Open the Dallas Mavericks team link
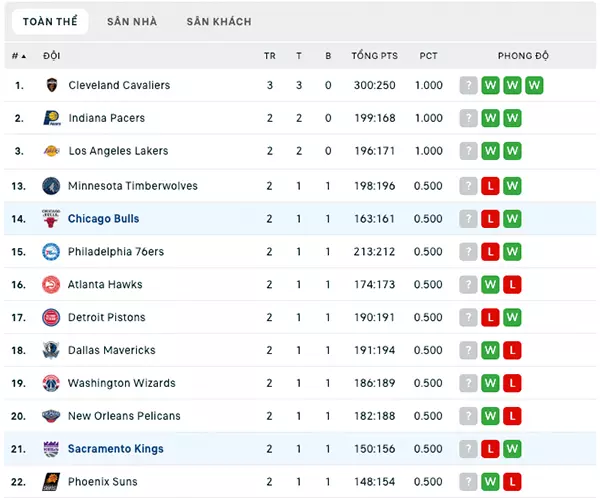 coord(112,350)
